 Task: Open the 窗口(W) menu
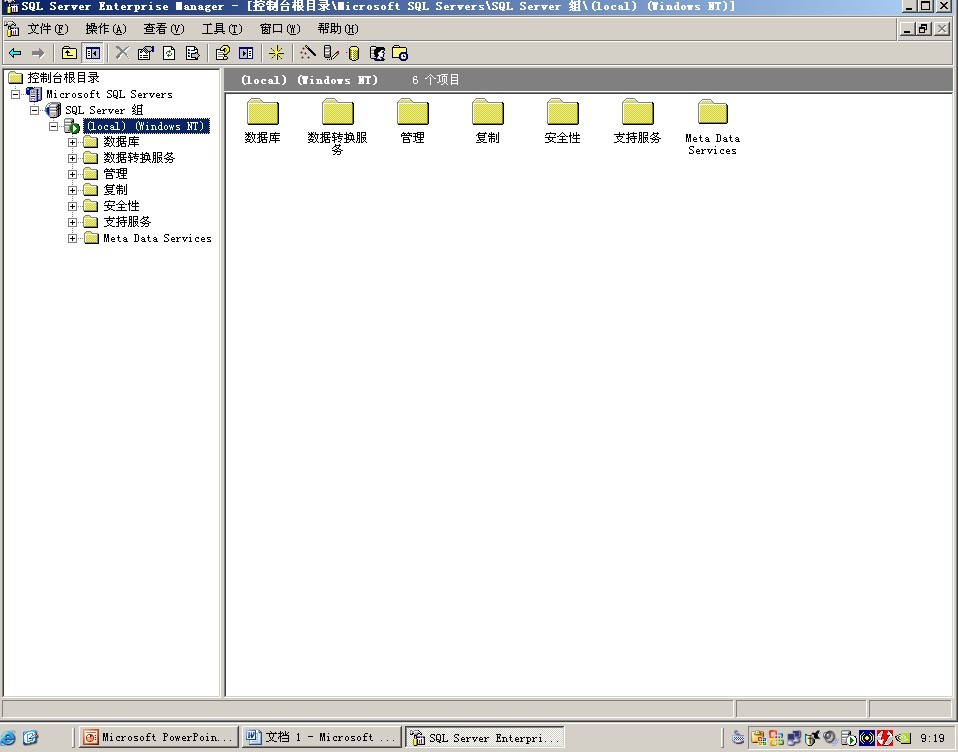[280, 29]
